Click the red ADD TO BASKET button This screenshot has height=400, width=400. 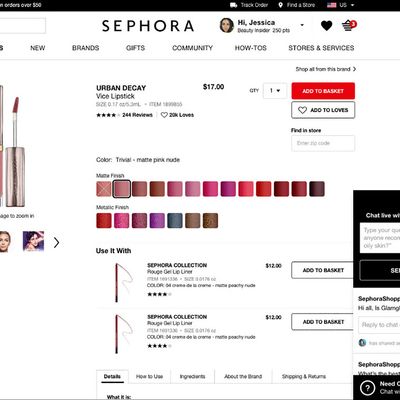point(323,91)
